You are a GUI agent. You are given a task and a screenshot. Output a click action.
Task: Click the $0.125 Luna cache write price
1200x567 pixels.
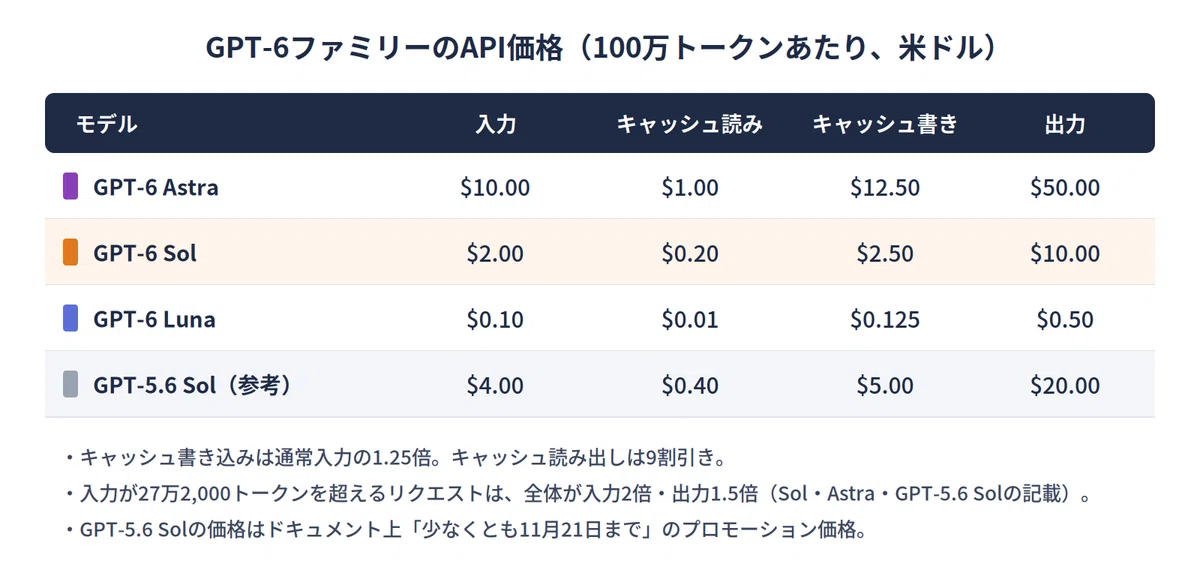pos(885,319)
